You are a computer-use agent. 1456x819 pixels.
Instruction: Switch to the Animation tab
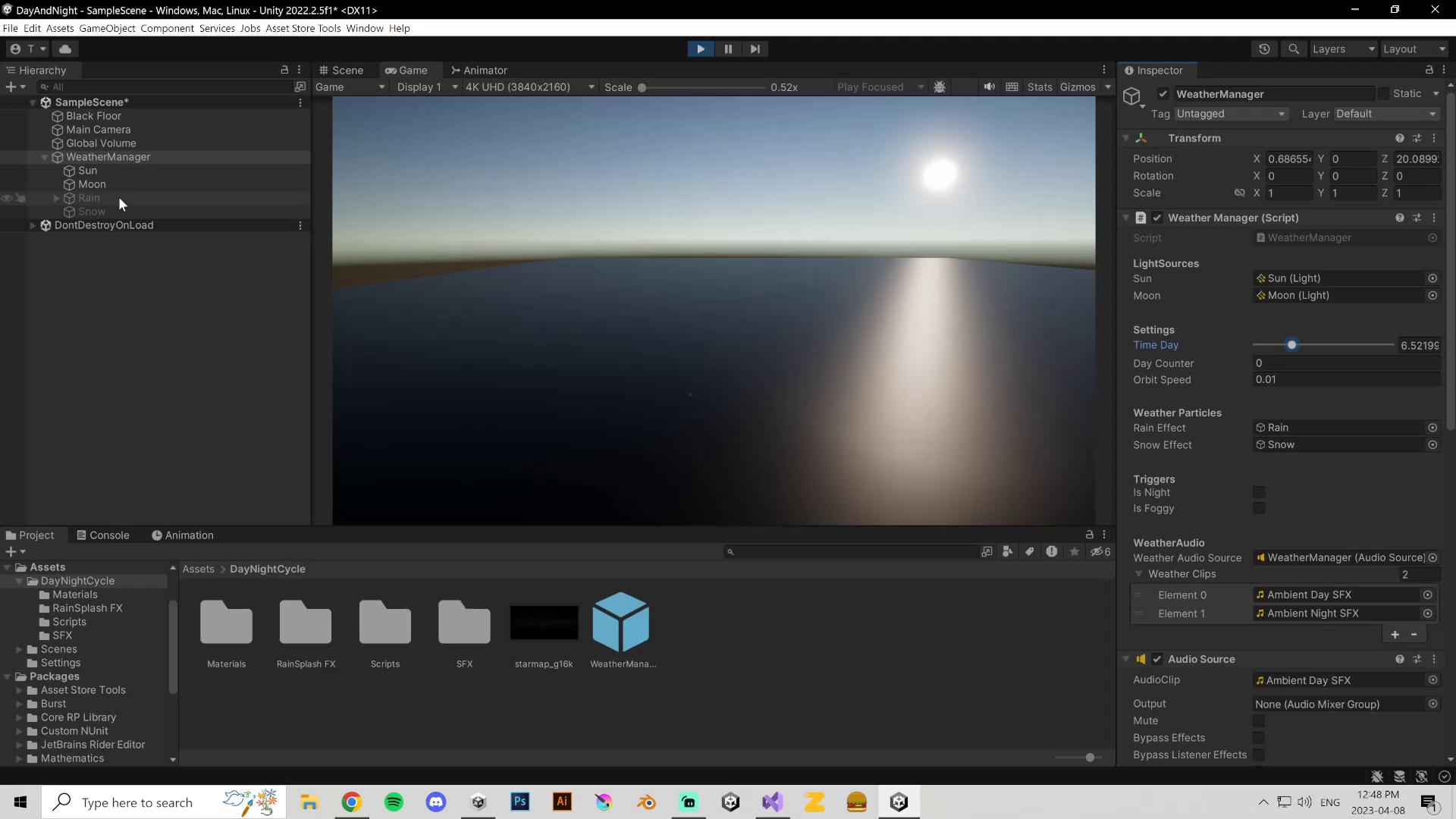(182, 535)
